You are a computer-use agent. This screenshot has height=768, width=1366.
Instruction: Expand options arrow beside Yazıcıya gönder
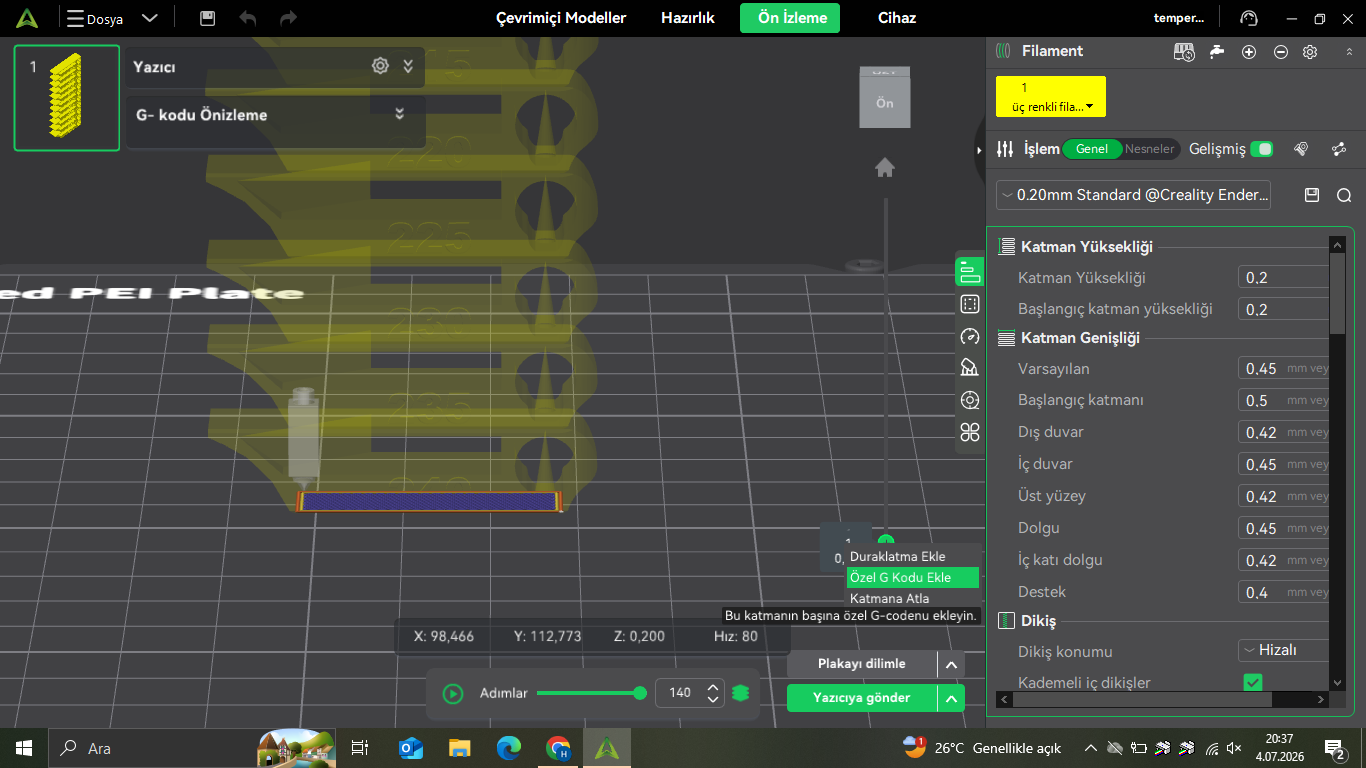tap(951, 698)
